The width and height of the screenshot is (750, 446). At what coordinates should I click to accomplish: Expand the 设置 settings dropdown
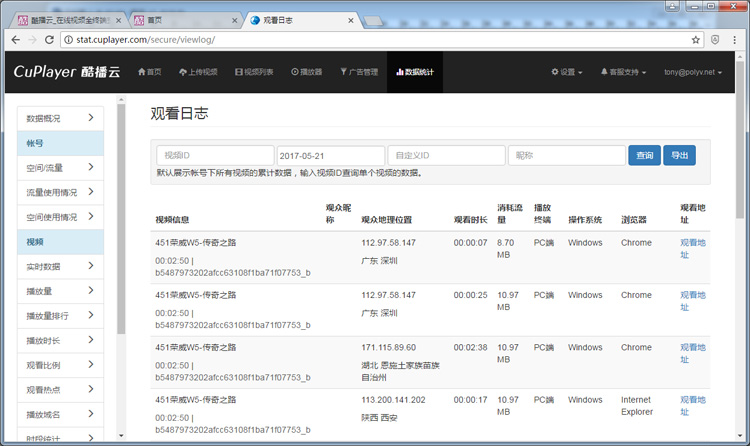pos(567,72)
